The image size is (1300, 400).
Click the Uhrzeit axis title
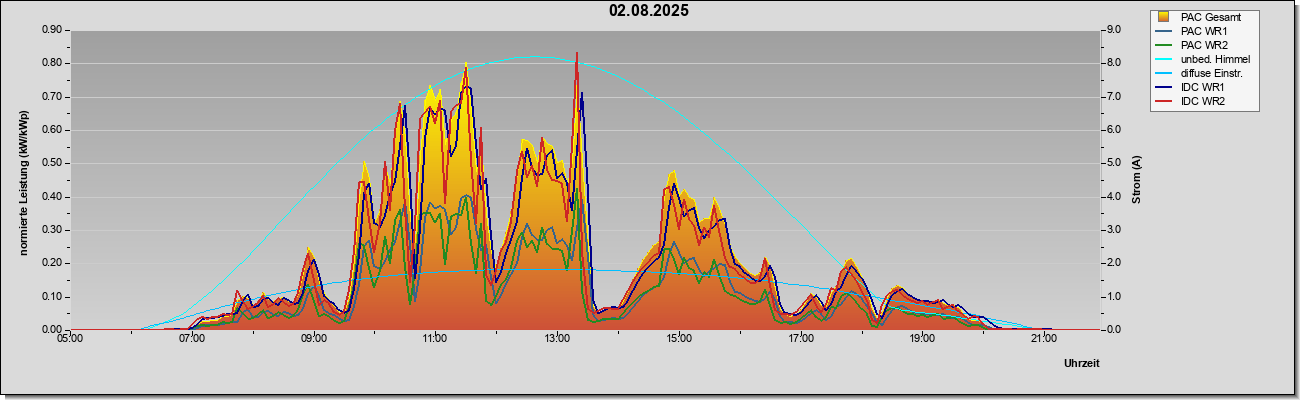click(1082, 364)
